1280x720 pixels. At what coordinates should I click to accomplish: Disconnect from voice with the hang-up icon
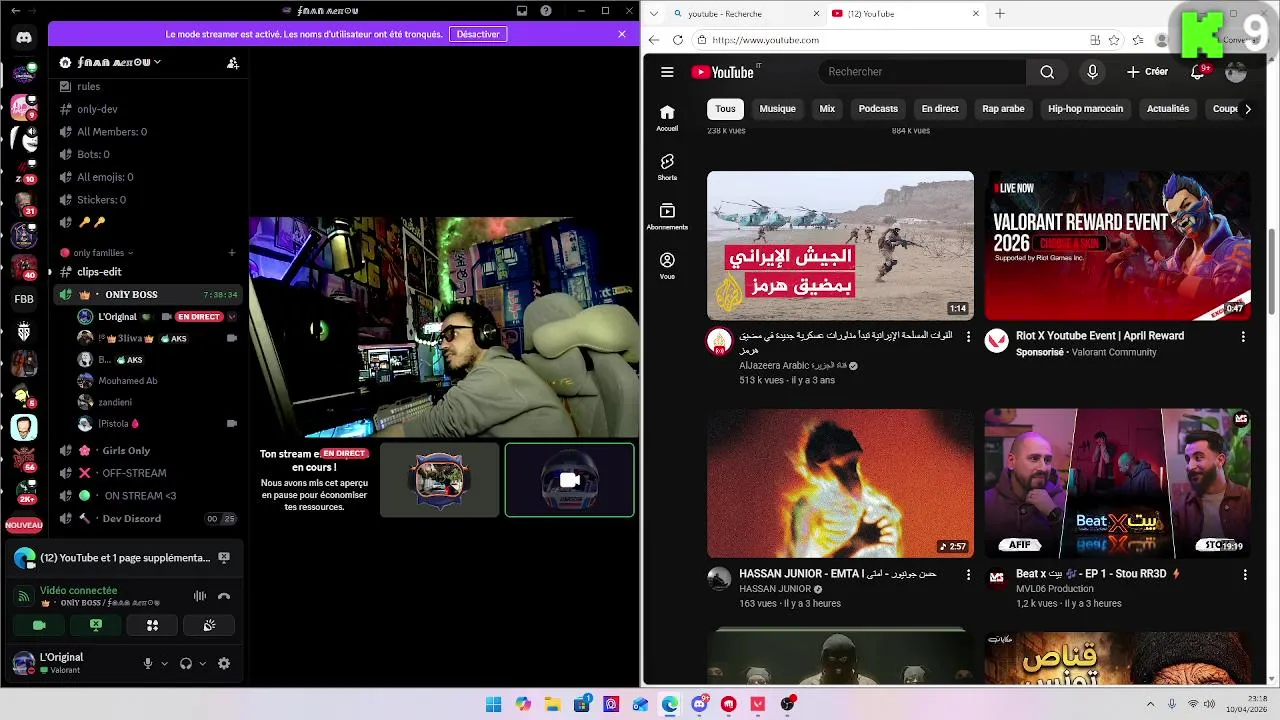pos(224,596)
